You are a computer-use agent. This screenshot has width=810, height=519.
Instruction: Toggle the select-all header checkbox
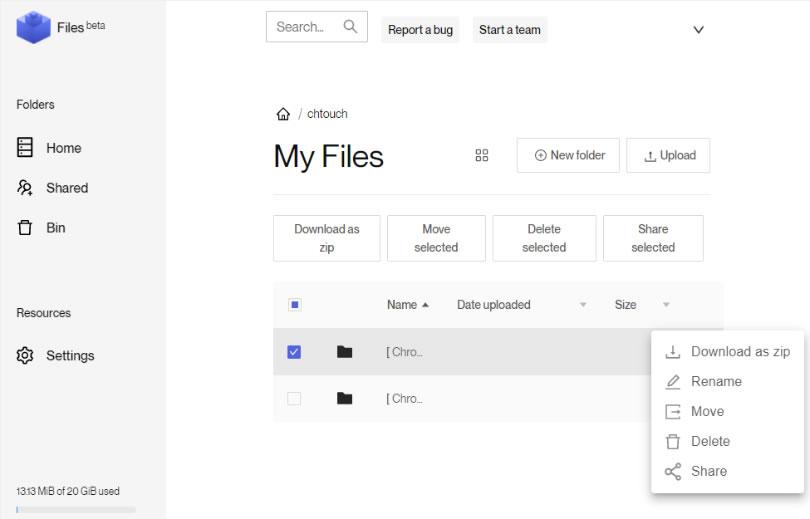[294, 305]
